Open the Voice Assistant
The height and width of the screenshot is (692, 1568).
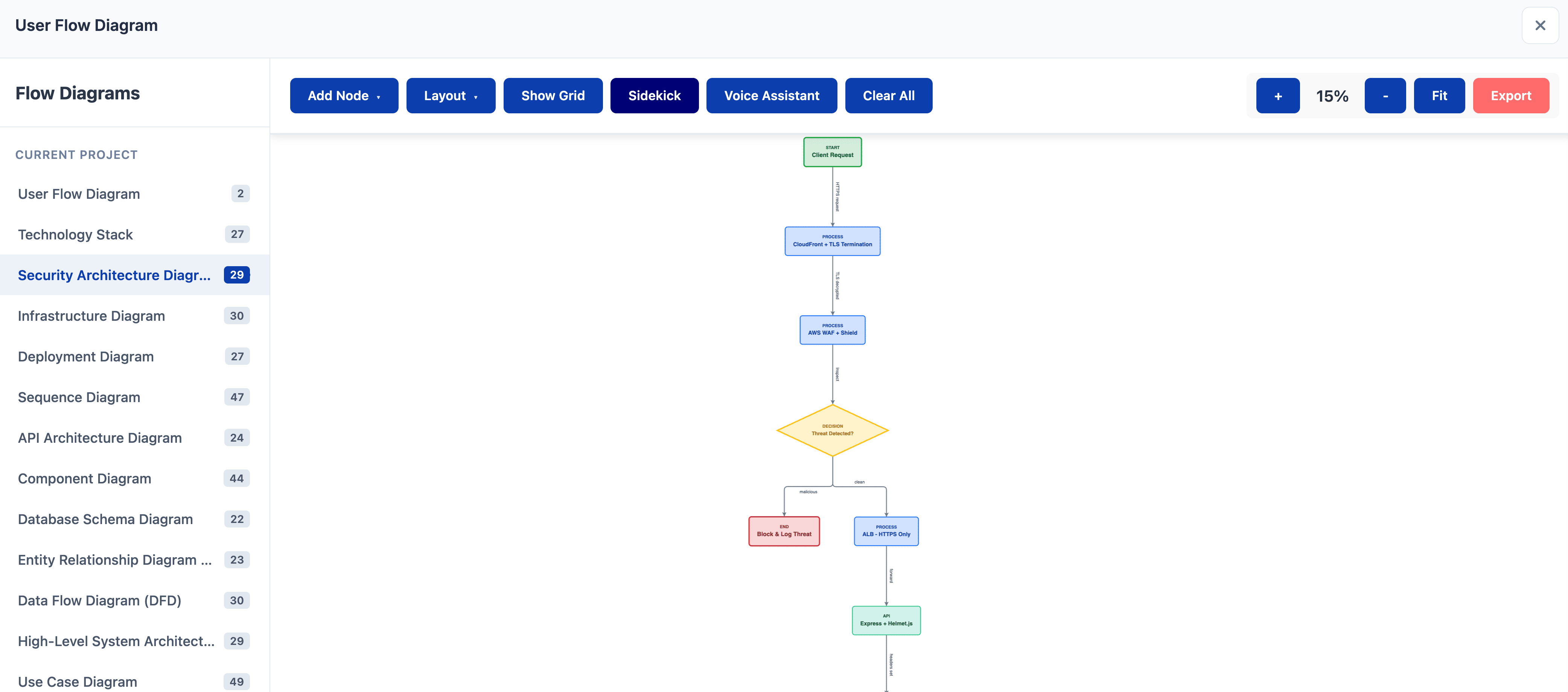(x=771, y=96)
